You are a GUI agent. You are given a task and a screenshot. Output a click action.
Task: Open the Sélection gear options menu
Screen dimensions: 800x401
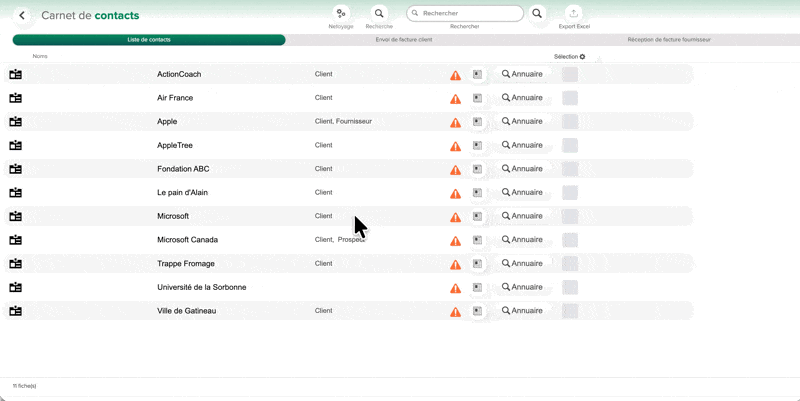click(x=583, y=57)
